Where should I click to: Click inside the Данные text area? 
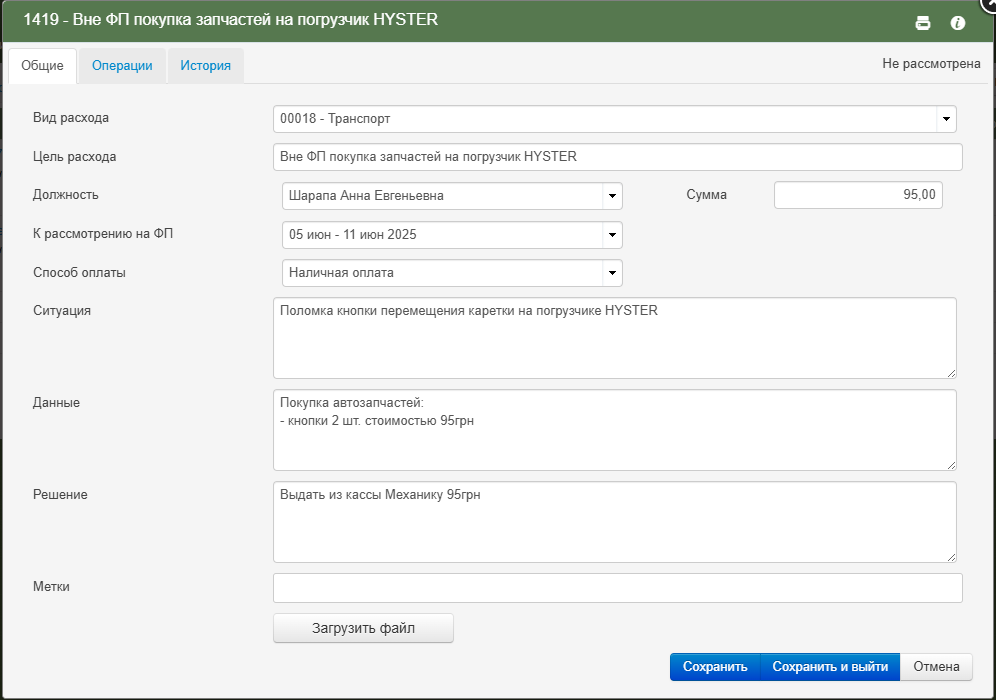614,430
